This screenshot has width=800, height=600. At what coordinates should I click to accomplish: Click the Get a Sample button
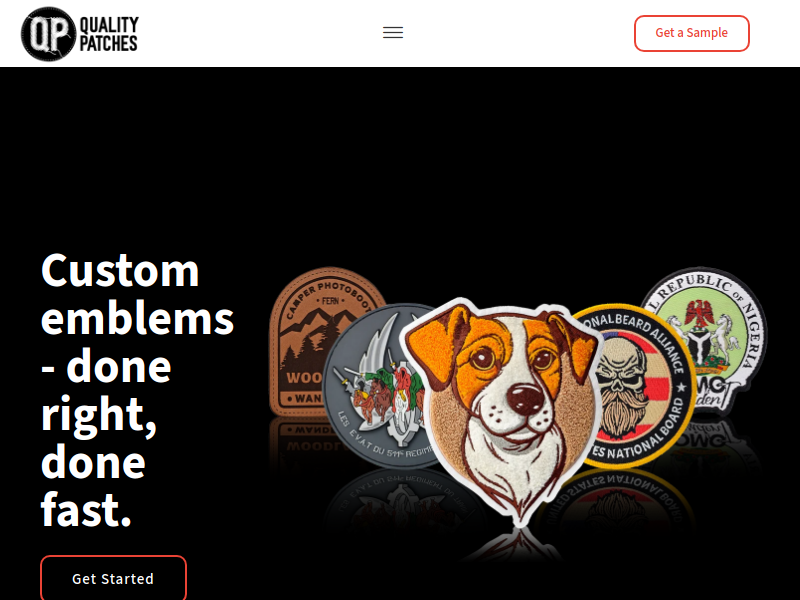(691, 33)
